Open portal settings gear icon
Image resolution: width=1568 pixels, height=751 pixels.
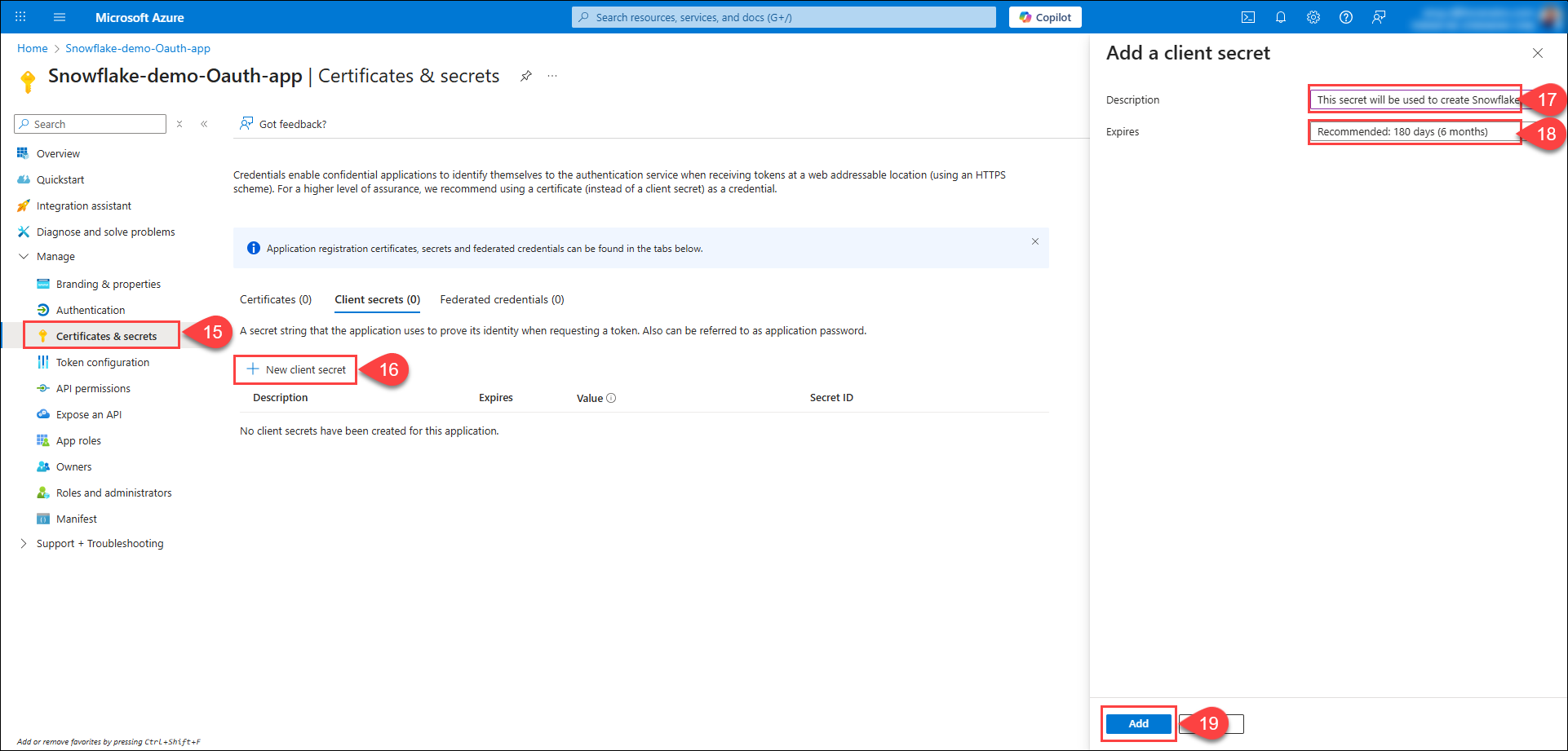pyautogui.click(x=1313, y=17)
